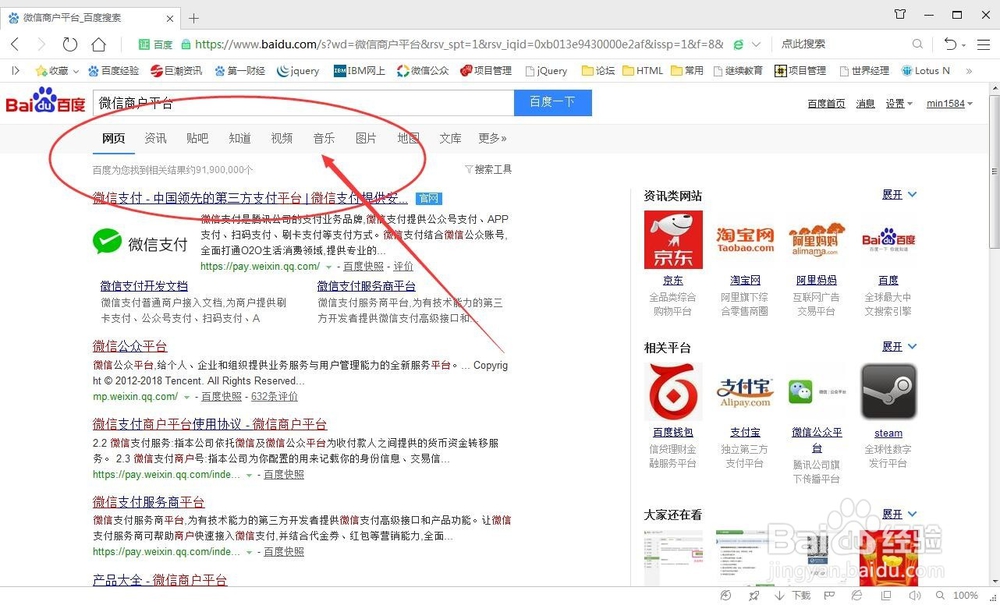The height and width of the screenshot is (605, 1000).
Task: Open the 收藏 favorites star menu
Action: (57, 71)
